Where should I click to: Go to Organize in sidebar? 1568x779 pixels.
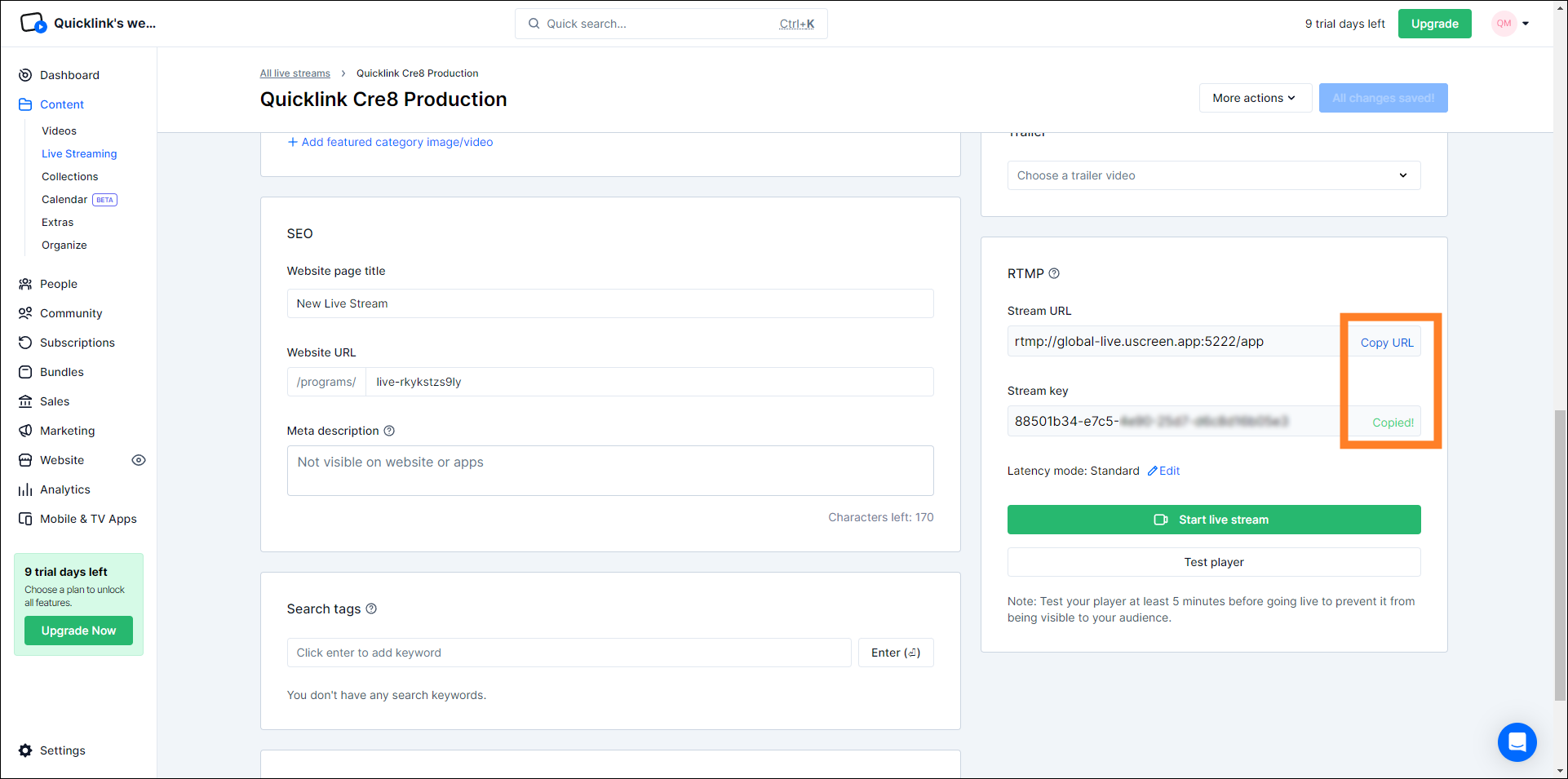(x=64, y=245)
